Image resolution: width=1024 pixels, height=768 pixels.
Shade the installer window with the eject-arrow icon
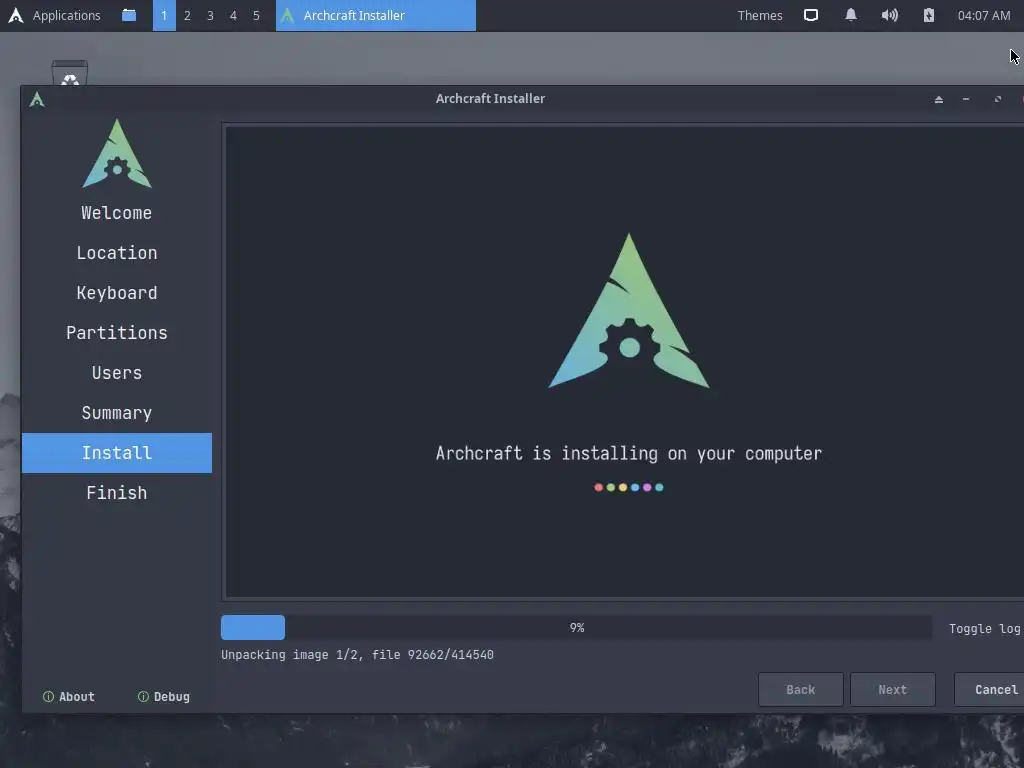[x=938, y=99]
